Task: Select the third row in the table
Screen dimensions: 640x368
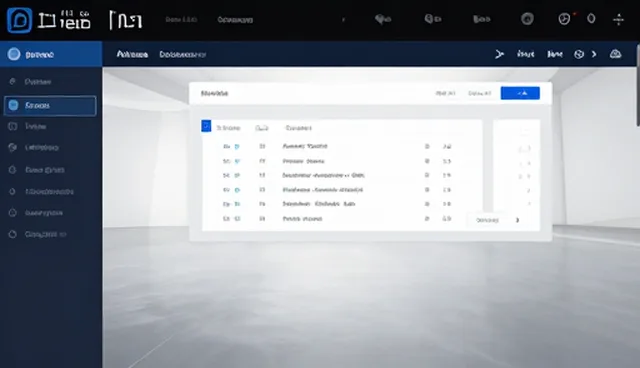Action: 342,175
